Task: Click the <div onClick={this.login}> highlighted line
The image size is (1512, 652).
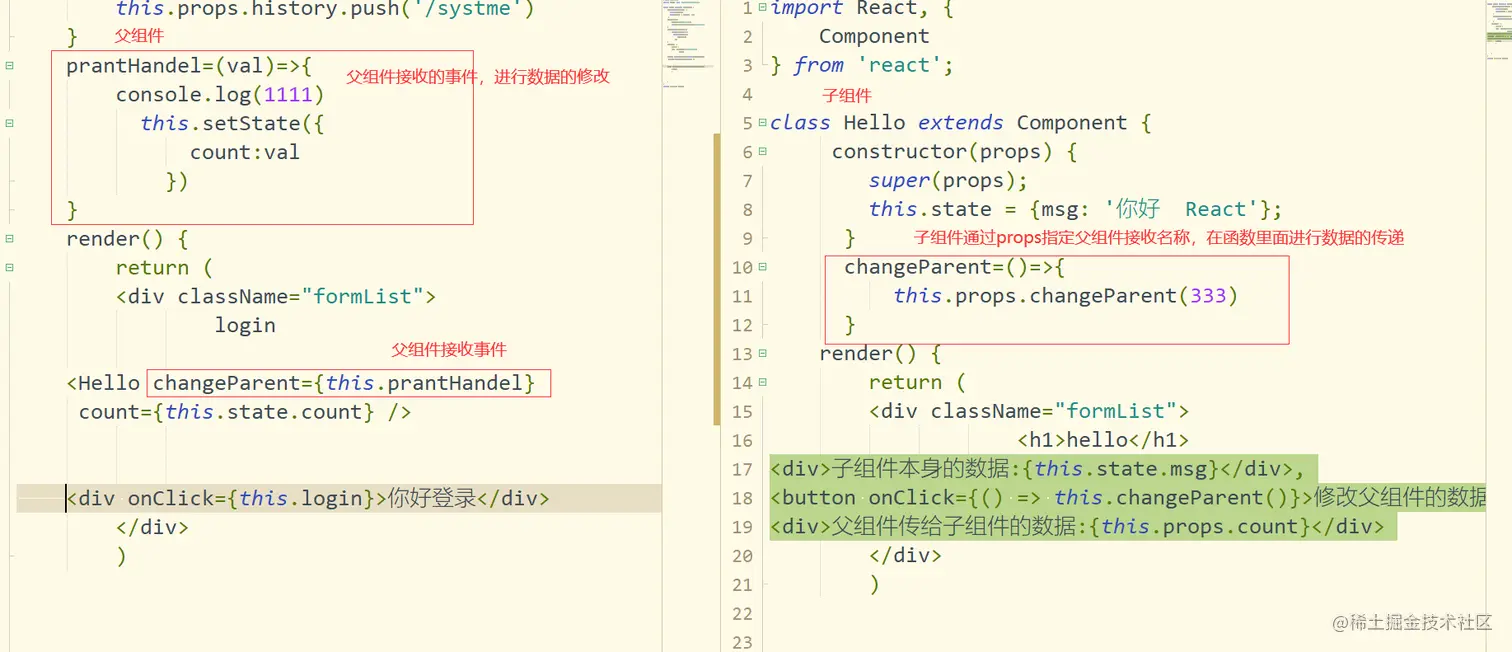Action: coord(308,498)
